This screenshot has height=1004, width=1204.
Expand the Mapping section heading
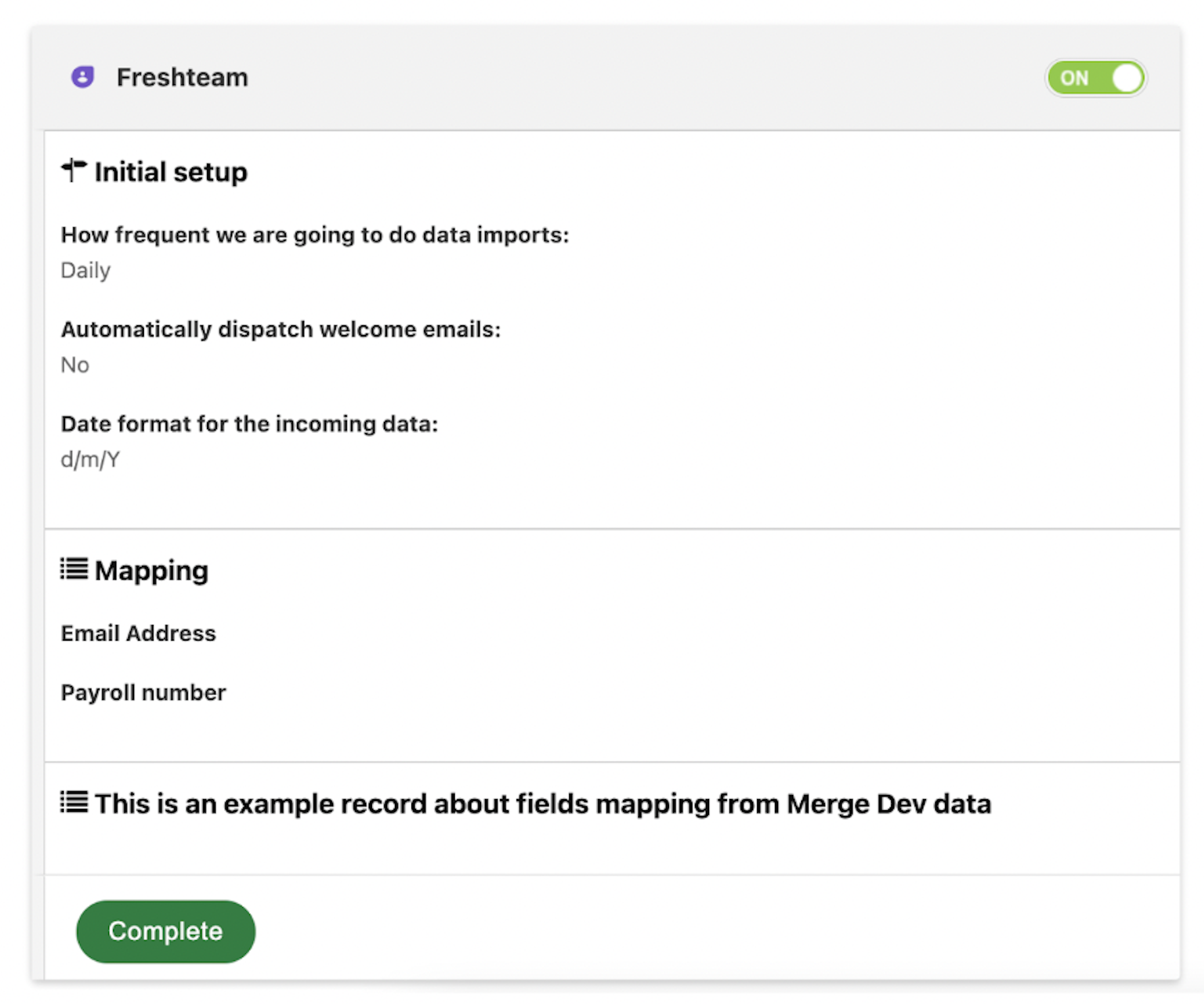[151, 570]
